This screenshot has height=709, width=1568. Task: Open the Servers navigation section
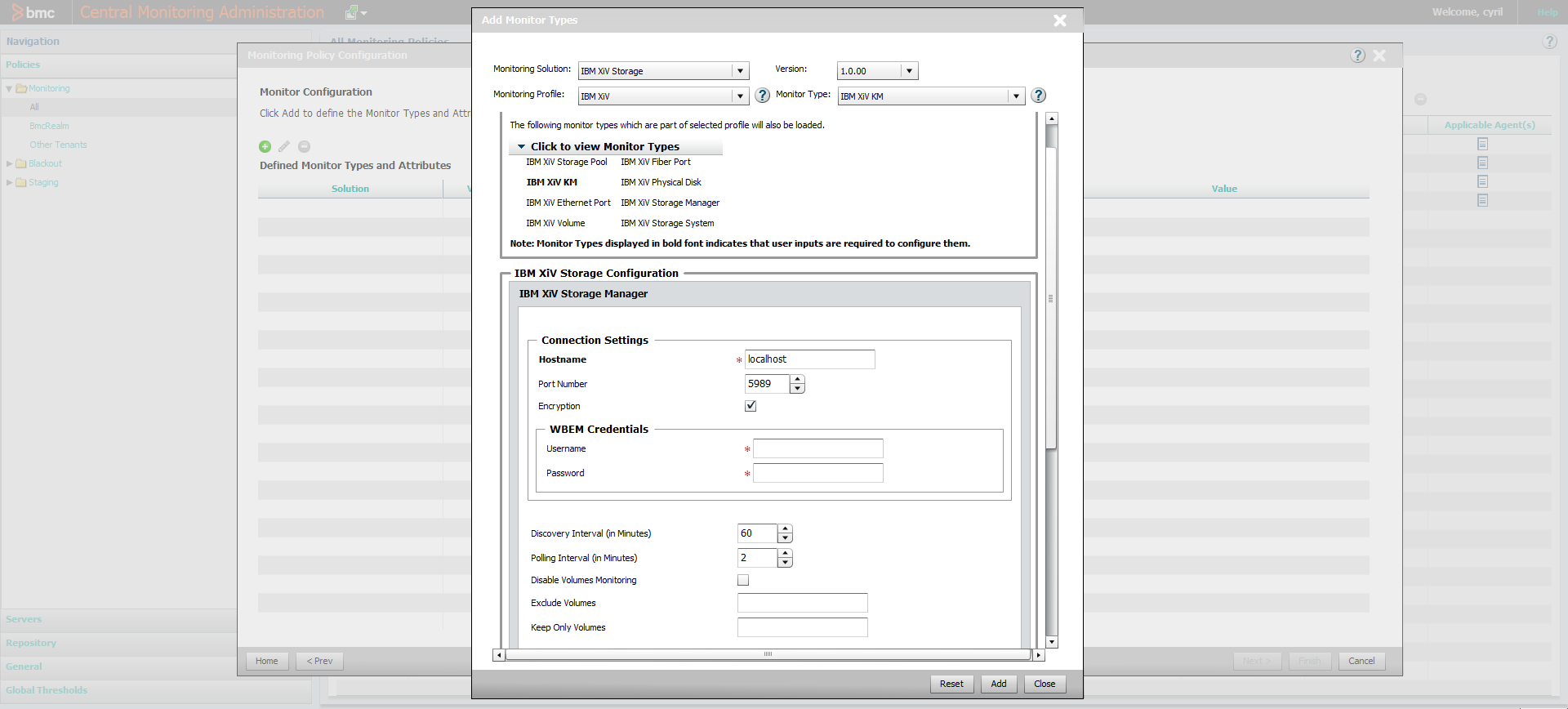click(24, 619)
